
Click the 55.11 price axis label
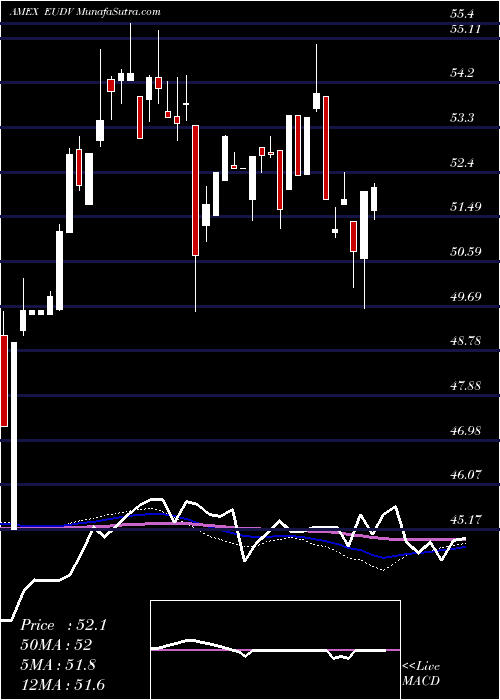tap(465, 29)
